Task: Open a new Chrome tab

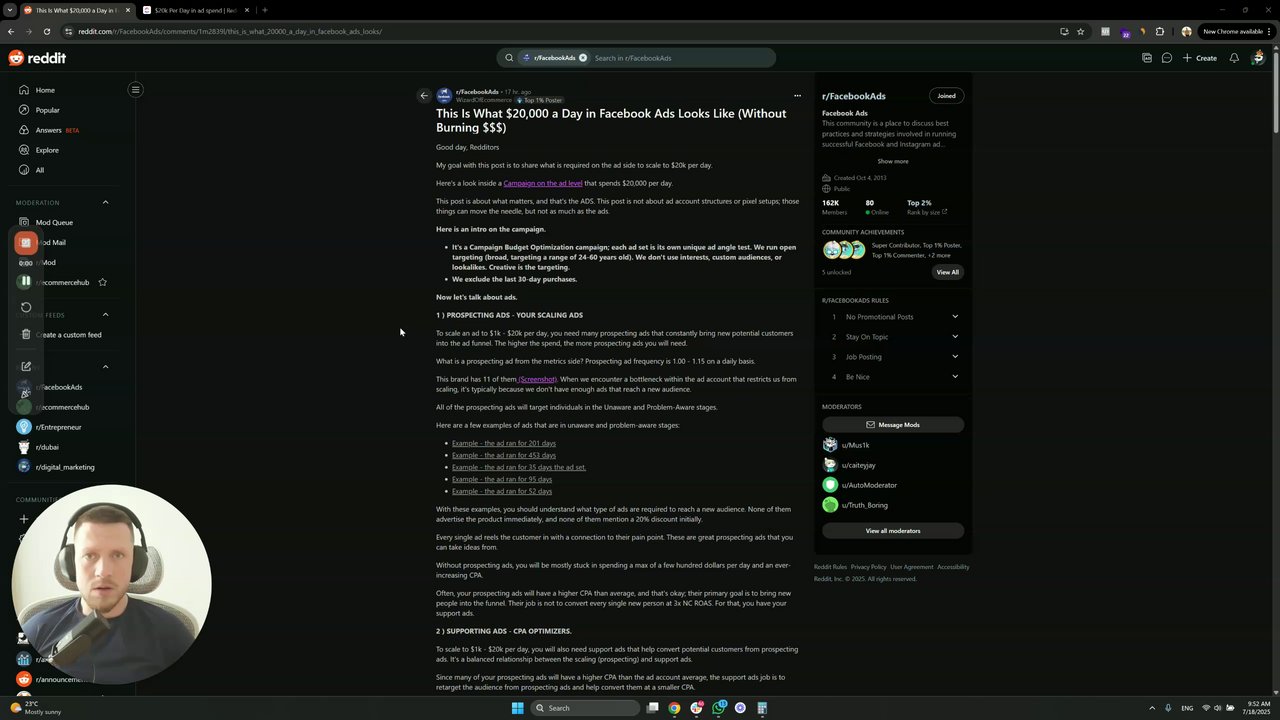Action: (x=265, y=10)
